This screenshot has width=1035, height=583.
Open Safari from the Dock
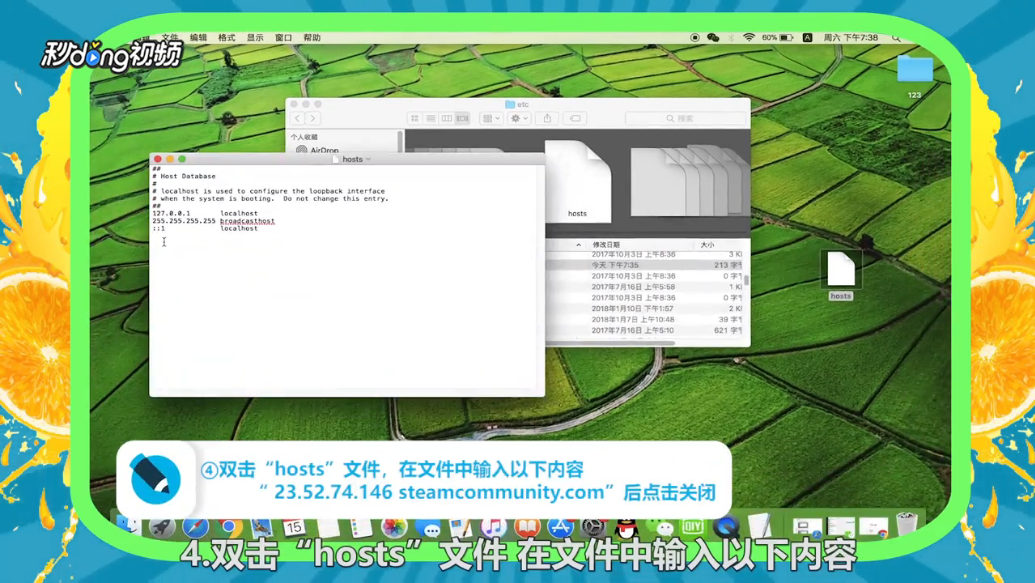pyautogui.click(x=195, y=527)
